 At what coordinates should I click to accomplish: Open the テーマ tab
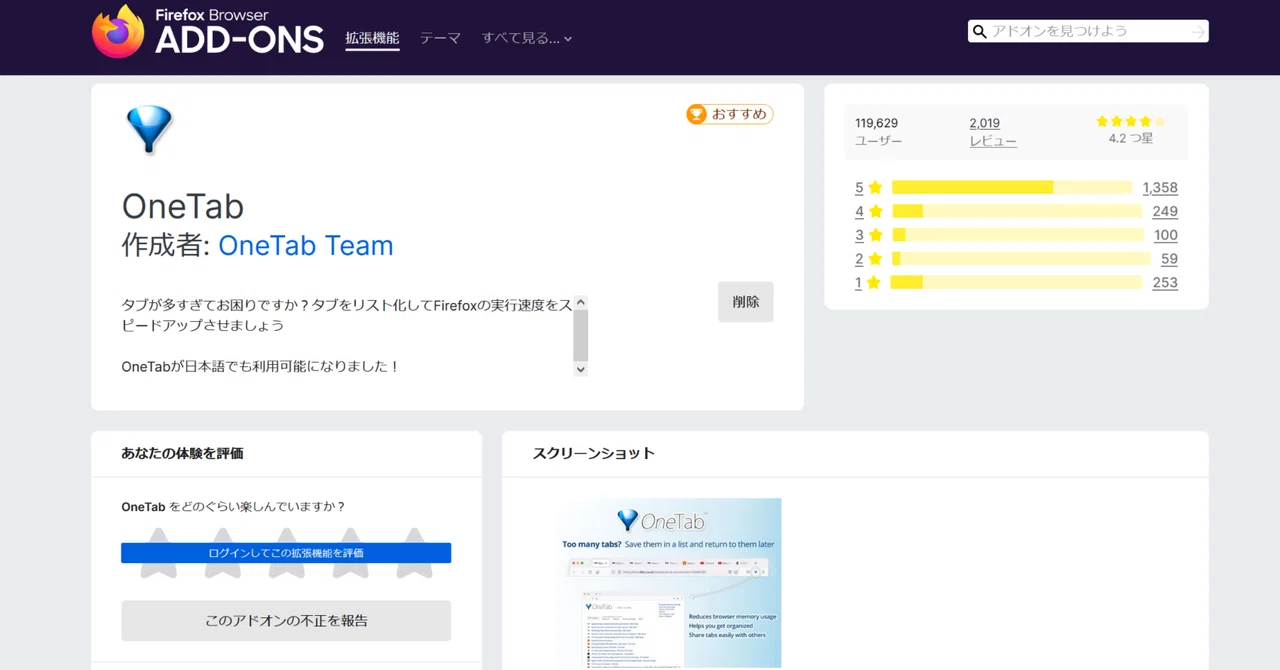pyautogui.click(x=440, y=38)
